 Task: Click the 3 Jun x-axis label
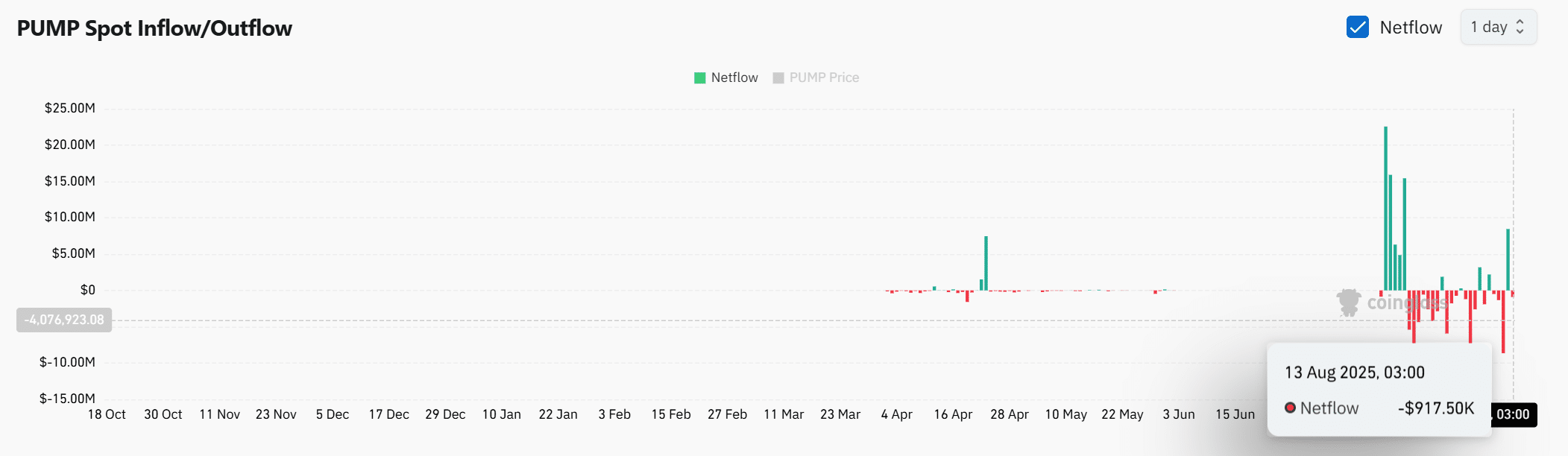click(1178, 415)
